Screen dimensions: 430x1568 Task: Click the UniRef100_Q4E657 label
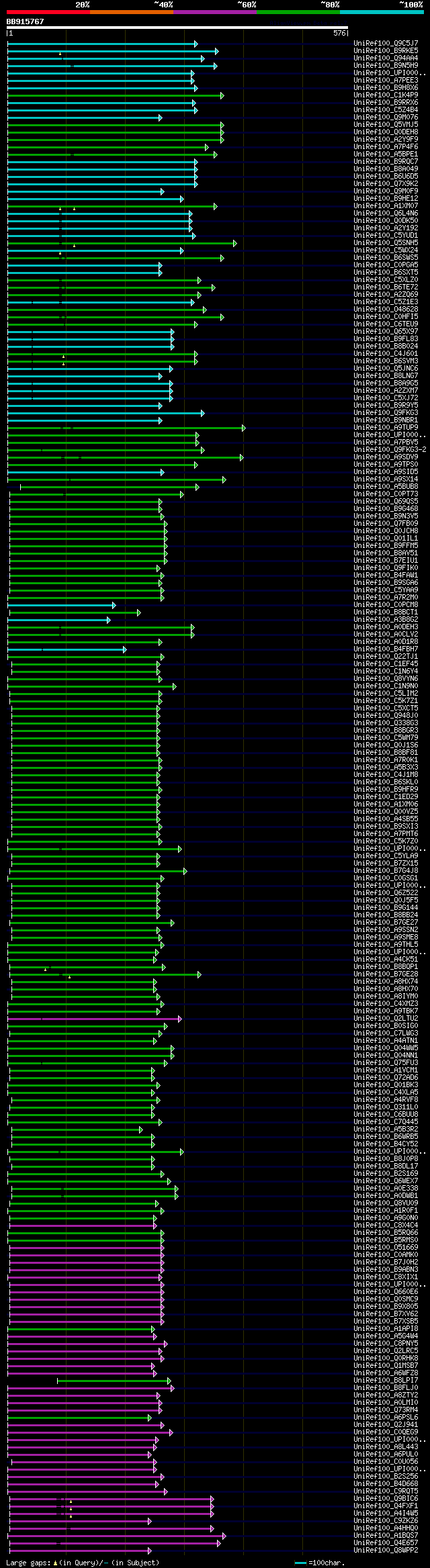[386, 1543]
